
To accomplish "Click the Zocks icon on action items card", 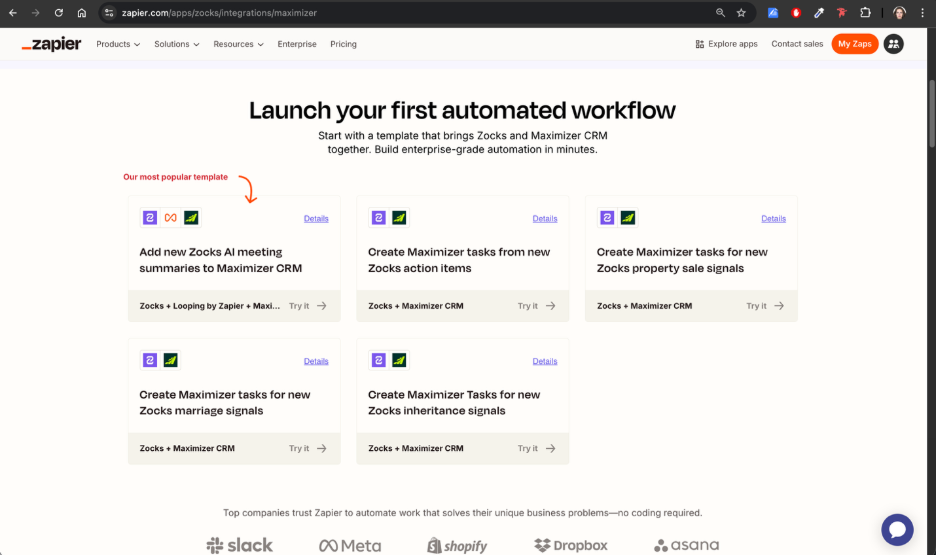I will (378, 218).
